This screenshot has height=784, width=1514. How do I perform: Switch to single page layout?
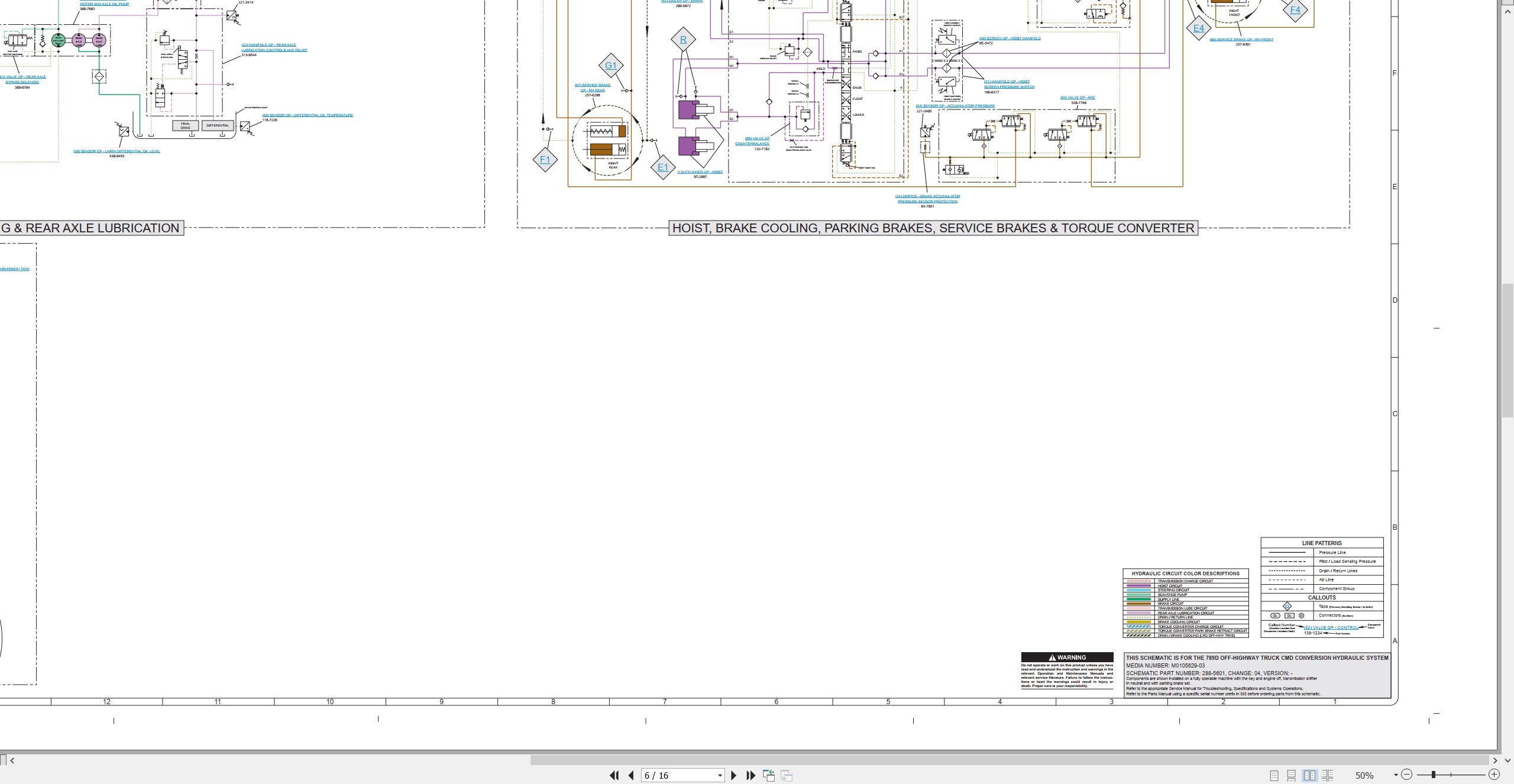[1274, 775]
